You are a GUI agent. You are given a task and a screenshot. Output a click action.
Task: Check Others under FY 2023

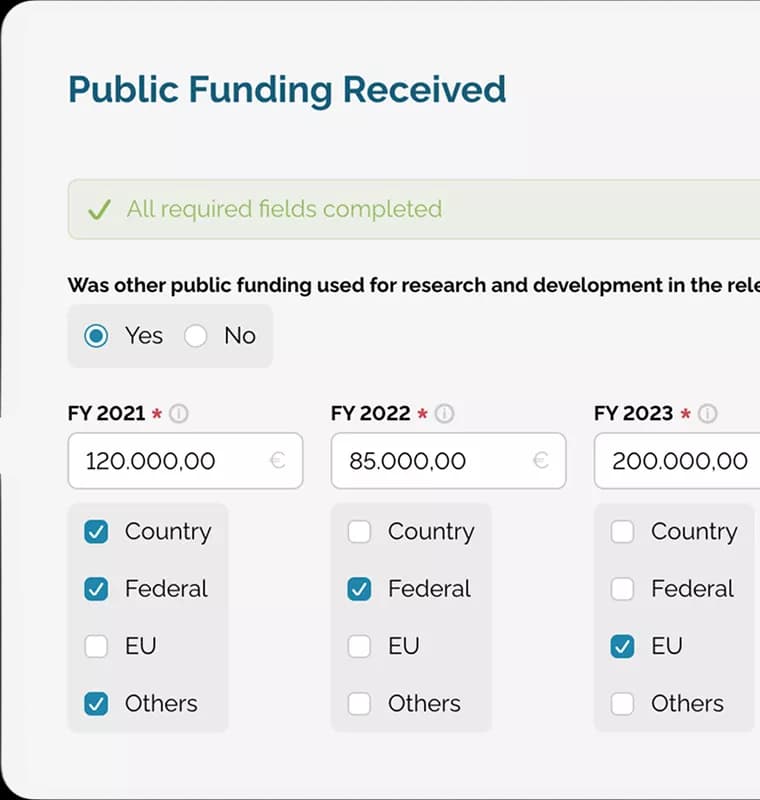pyautogui.click(x=622, y=704)
